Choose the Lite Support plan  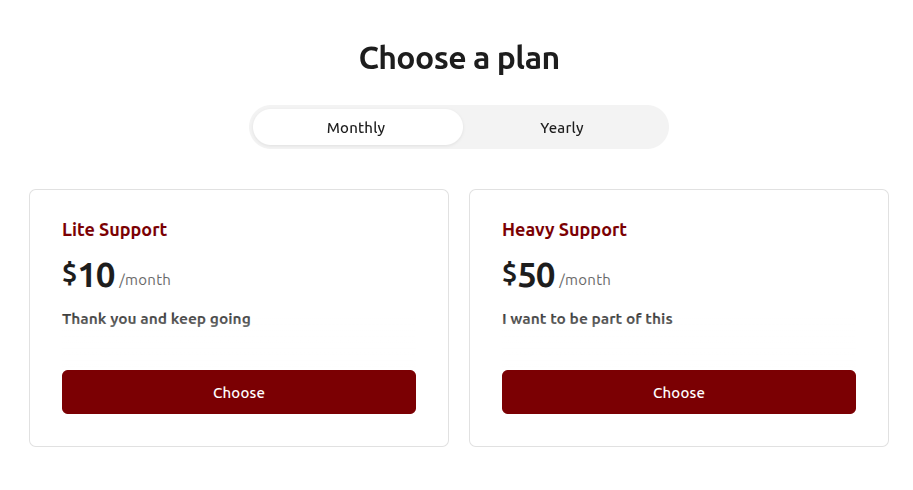tap(239, 392)
